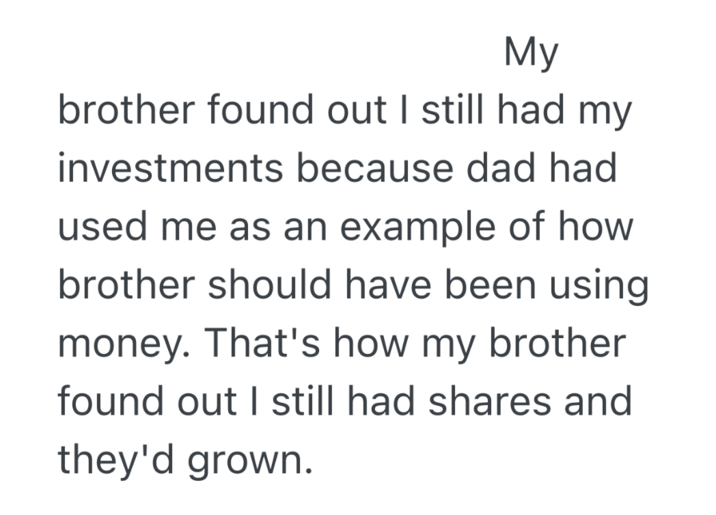Click the word "an" before "example"
This screenshot has width=716, height=515.
click(304, 227)
